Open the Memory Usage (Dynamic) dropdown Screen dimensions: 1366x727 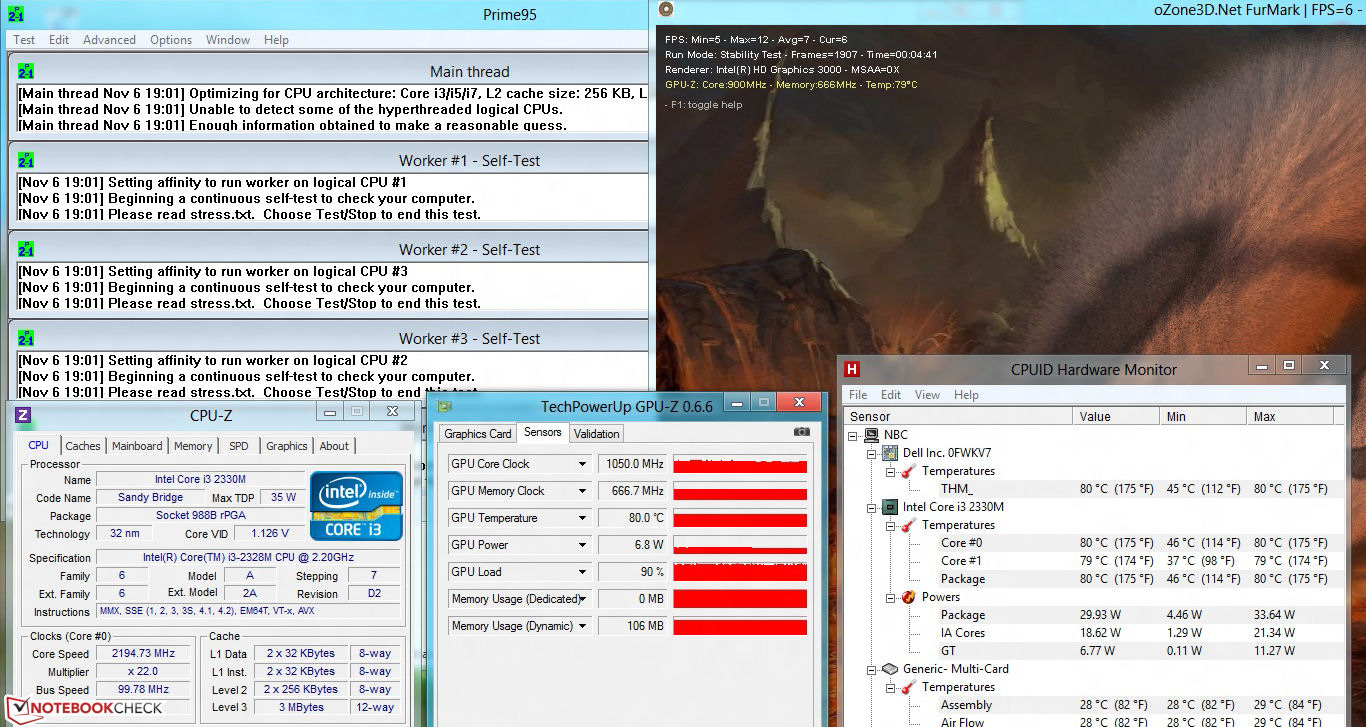coord(582,626)
